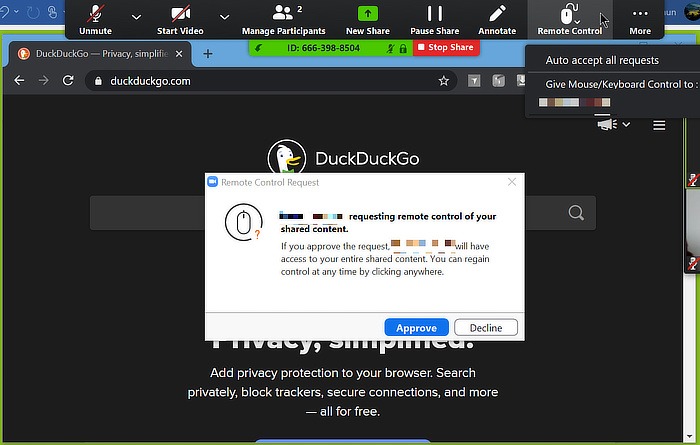Approve the remote control request
The width and height of the screenshot is (700, 445).
[x=417, y=328]
